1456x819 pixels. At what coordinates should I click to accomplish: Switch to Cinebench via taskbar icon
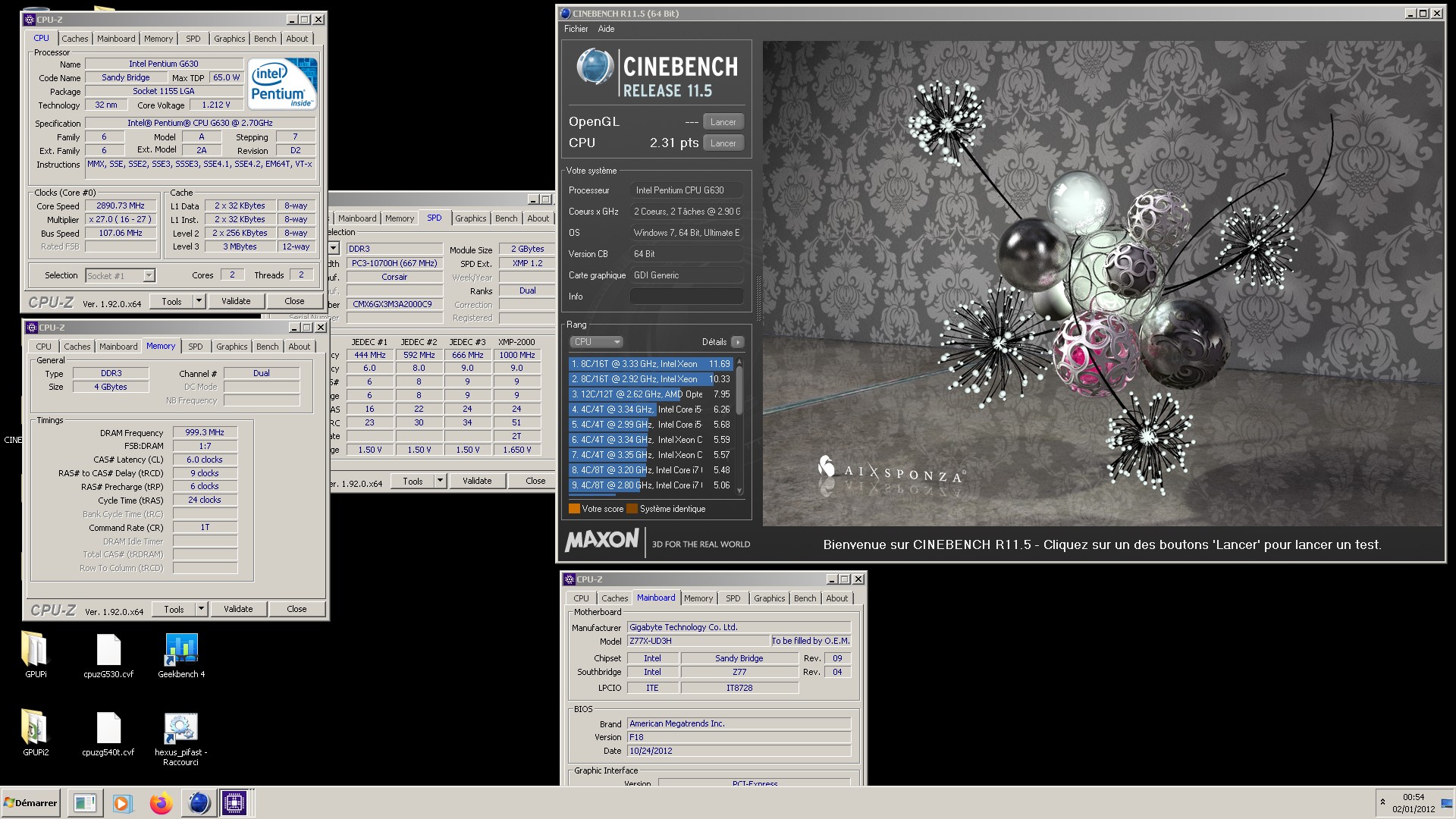click(199, 803)
